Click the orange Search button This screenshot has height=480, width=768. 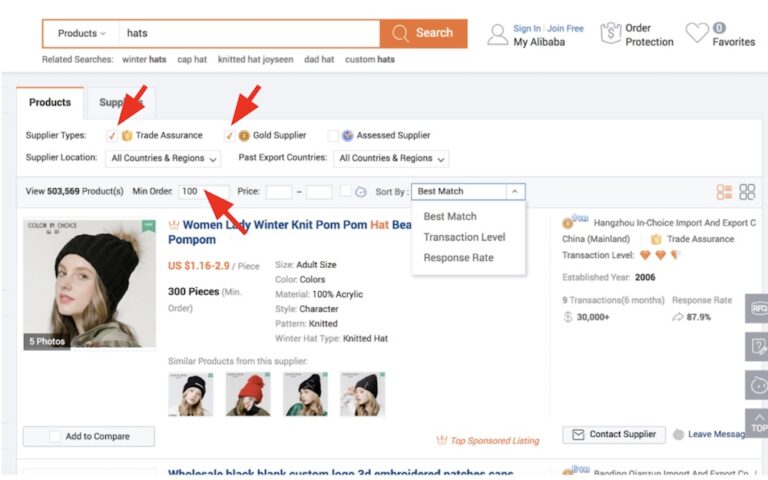point(424,33)
